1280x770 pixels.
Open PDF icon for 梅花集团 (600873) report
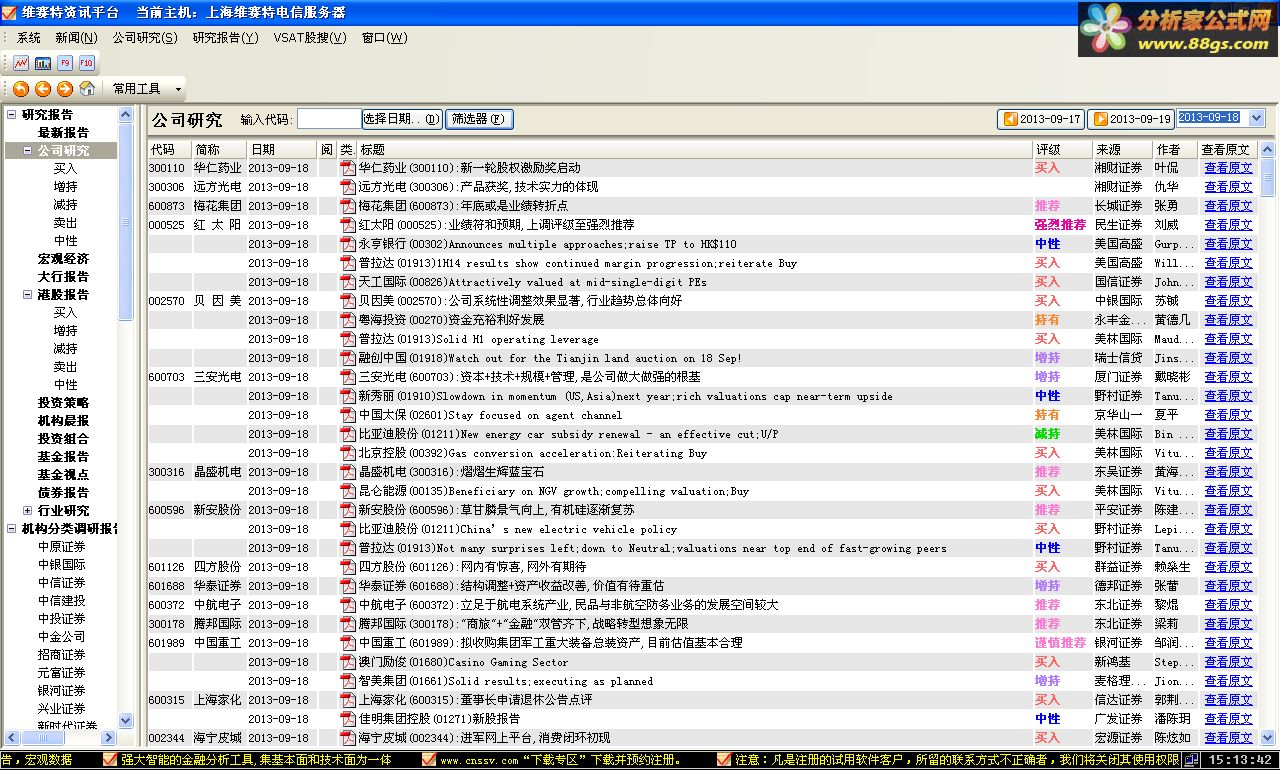pyautogui.click(x=348, y=206)
